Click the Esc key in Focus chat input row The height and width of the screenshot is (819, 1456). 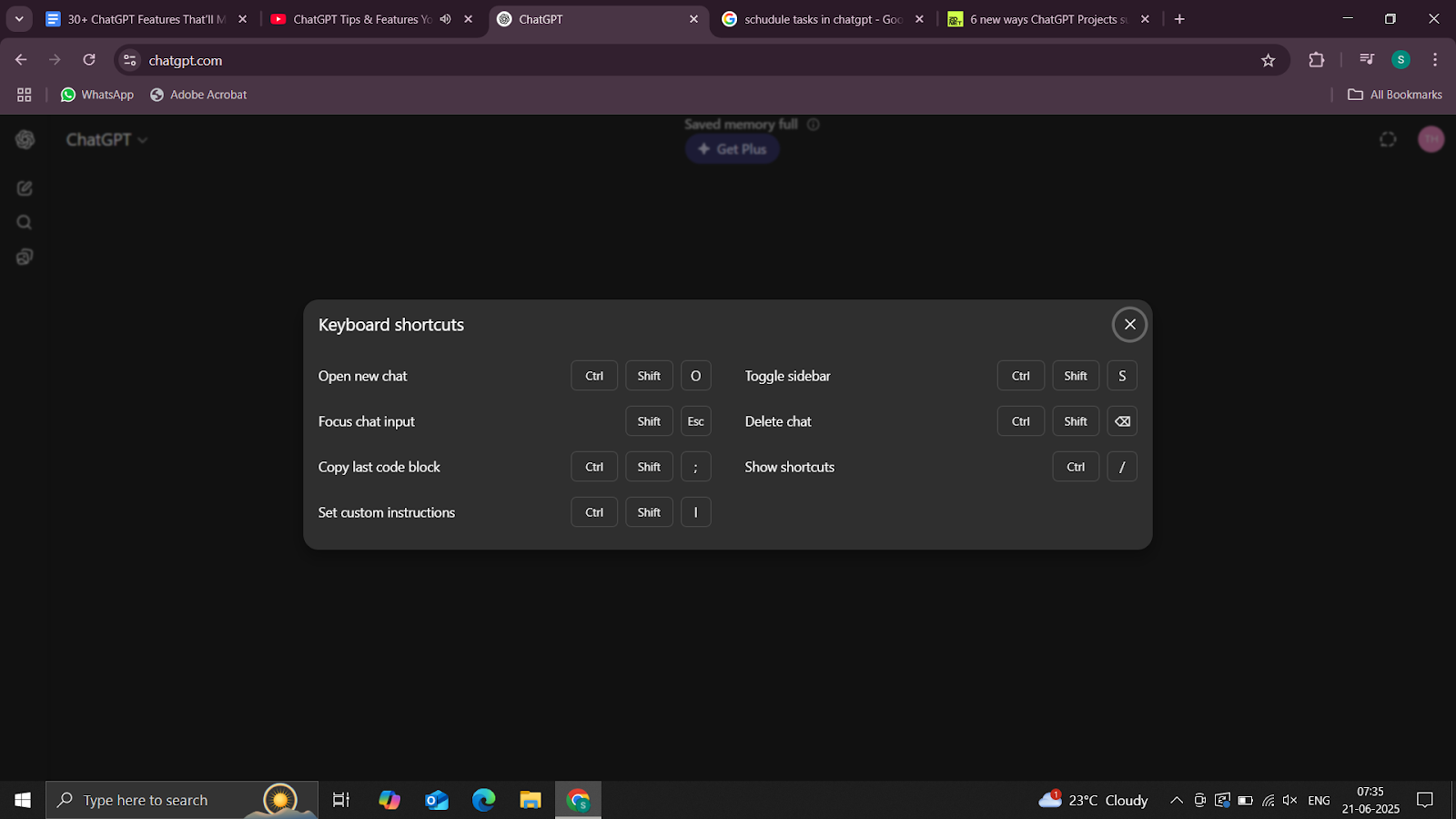[x=696, y=421]
